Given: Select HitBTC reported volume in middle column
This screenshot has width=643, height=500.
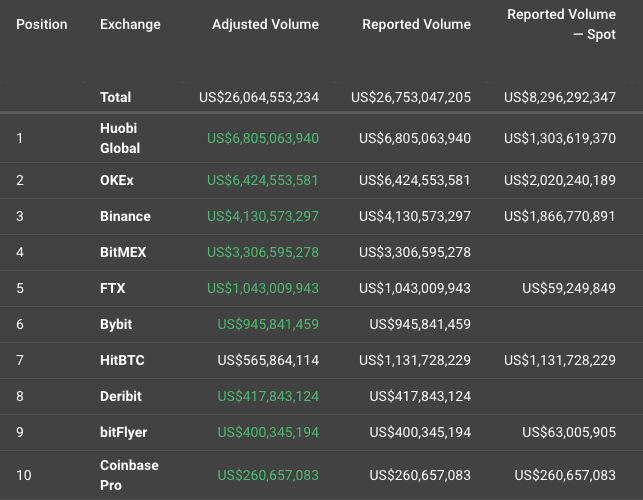Looking at the screenshot, I should click(415, 361).
